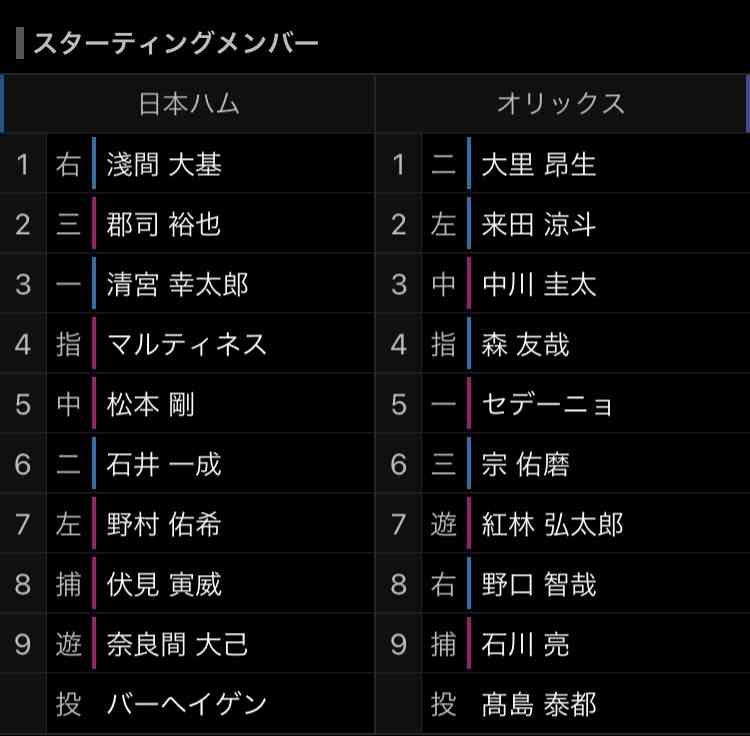
Task: Open 野村 佑希 player page
Action: point(164,525)
